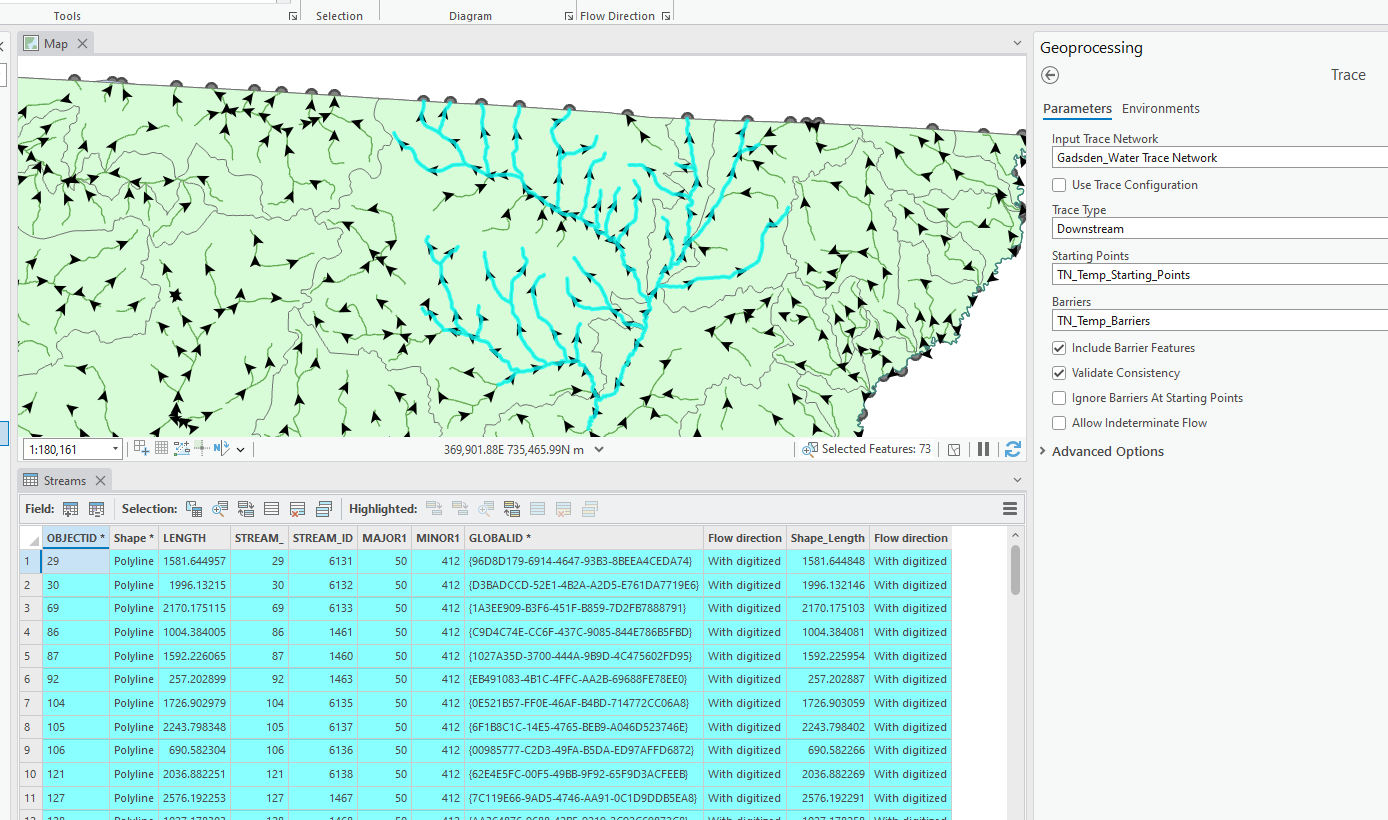Click the STREAM_ID column header
The height and width of the screenshot is (820, 1388).
322,538
